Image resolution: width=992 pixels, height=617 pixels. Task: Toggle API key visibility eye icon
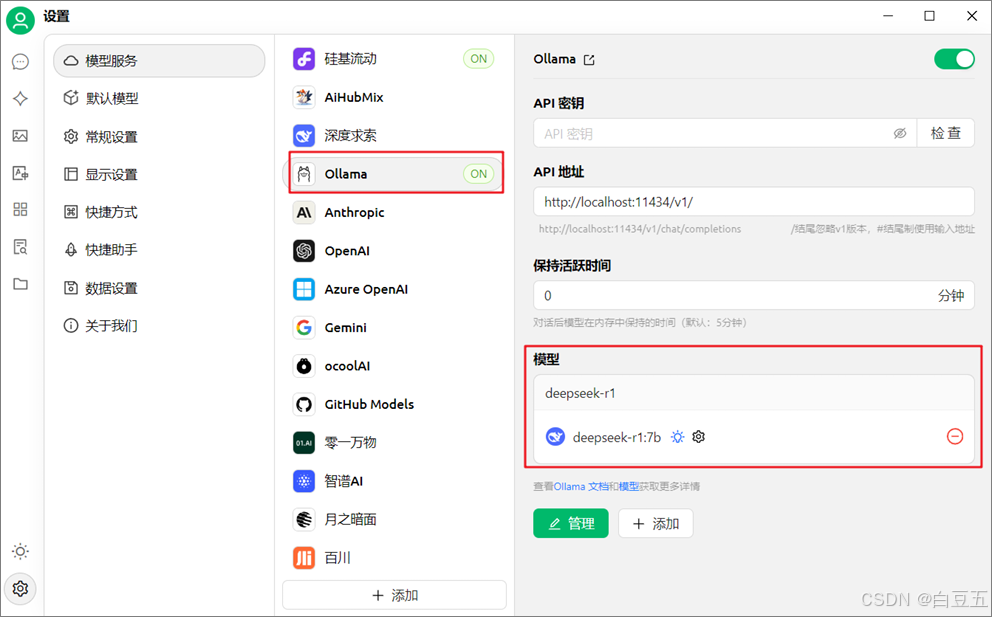tap(900, 134)
